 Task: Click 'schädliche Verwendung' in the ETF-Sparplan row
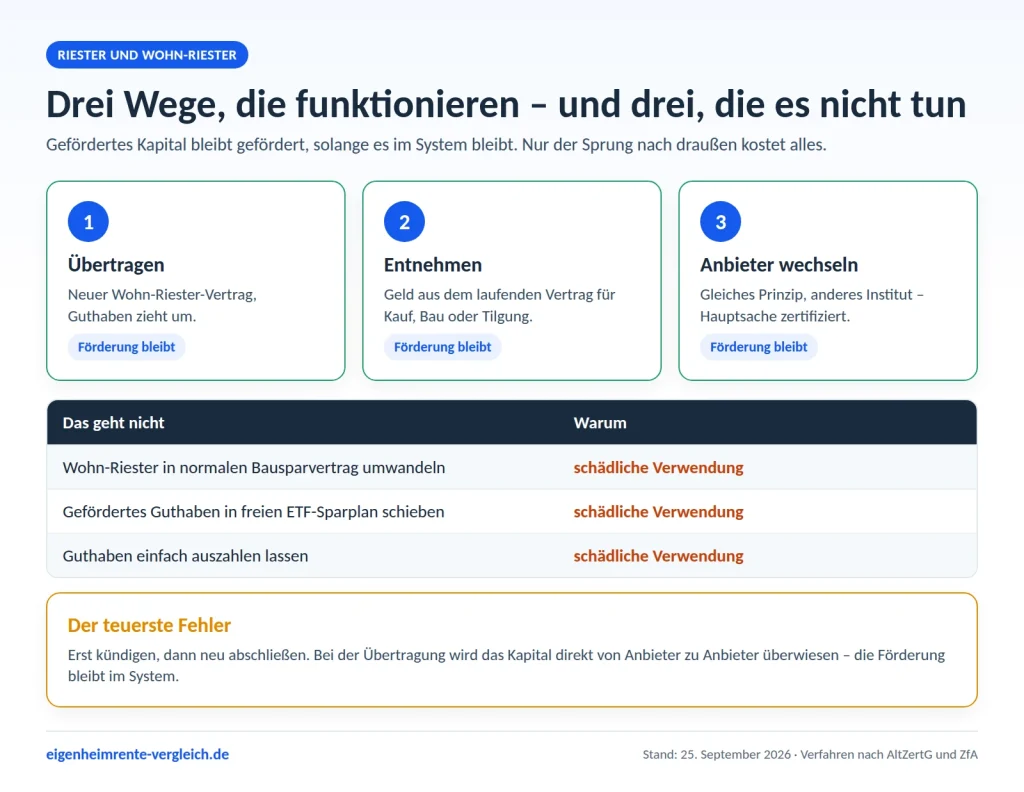[x=658, y=512]
